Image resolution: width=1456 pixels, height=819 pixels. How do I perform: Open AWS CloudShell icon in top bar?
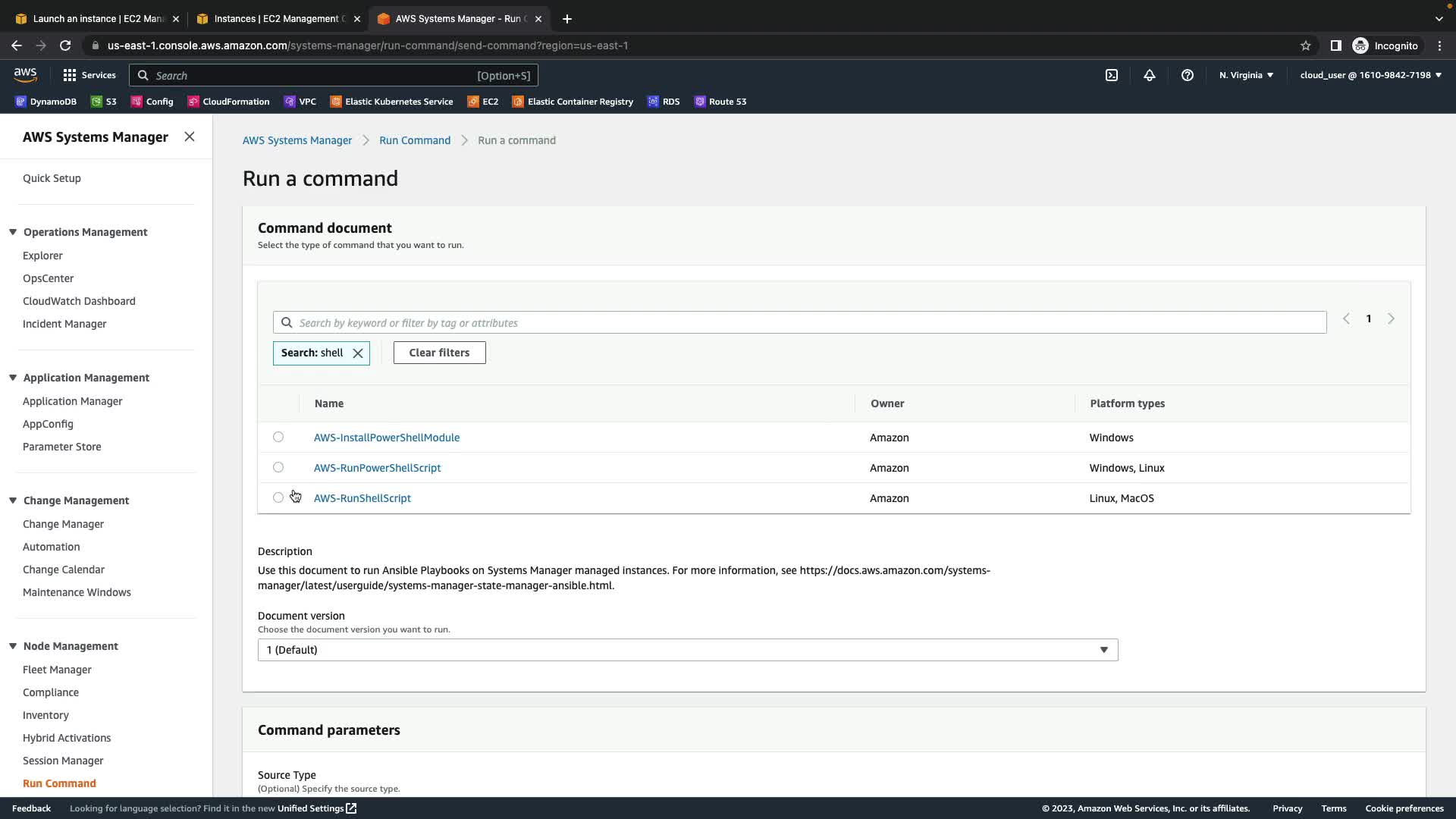pos(1112,75)
